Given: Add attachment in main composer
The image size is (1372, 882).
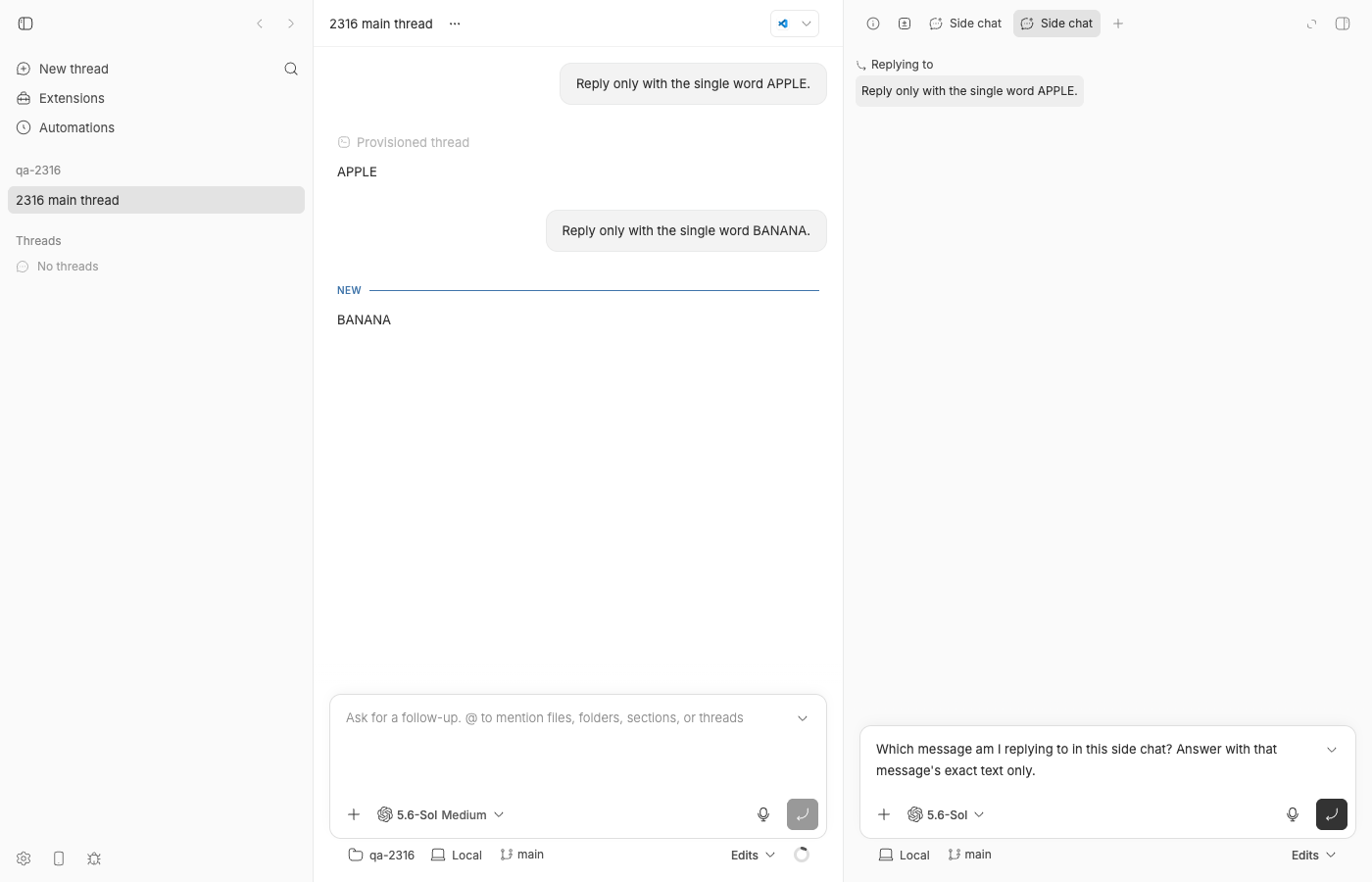Looking at the screenshot, I should pos(354,814).
